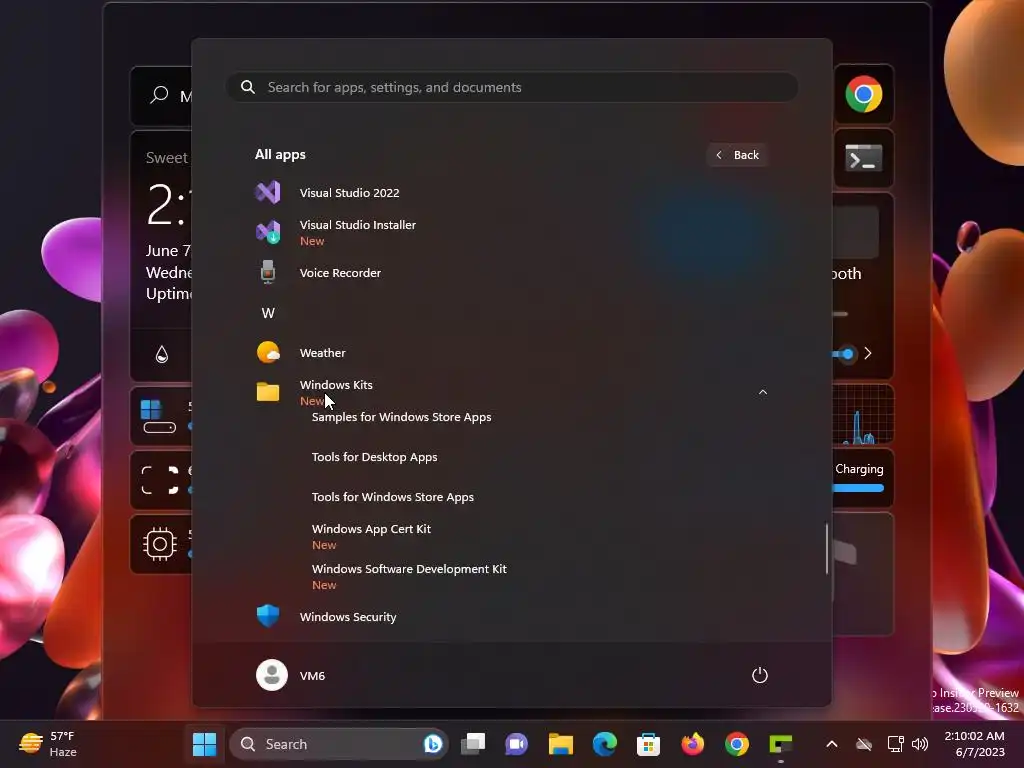
Task: Click the screen capture brackets widget icon
Action: click(160, 480)
